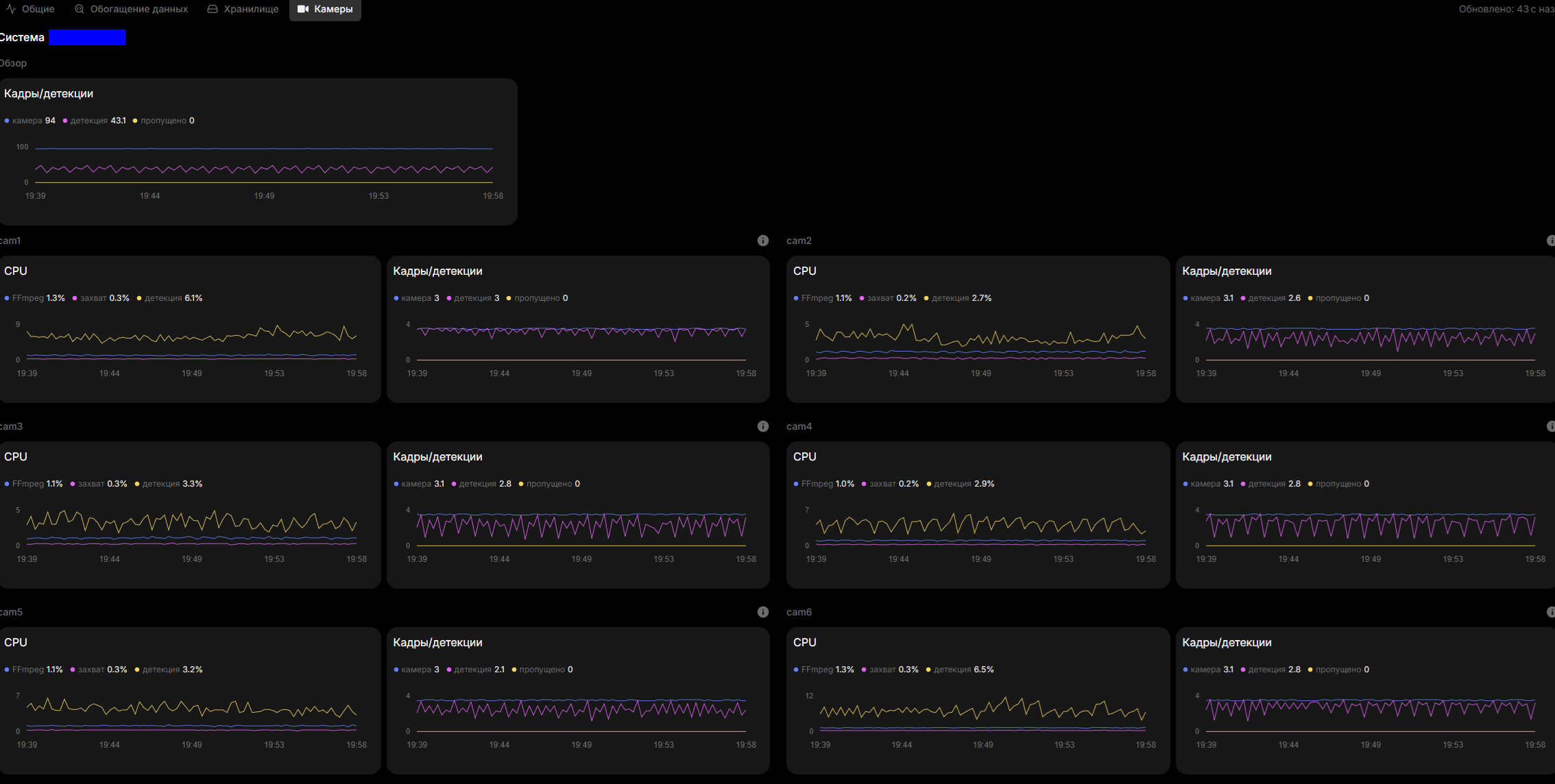Click the Обновлено timestamp text

[1505, 9]
